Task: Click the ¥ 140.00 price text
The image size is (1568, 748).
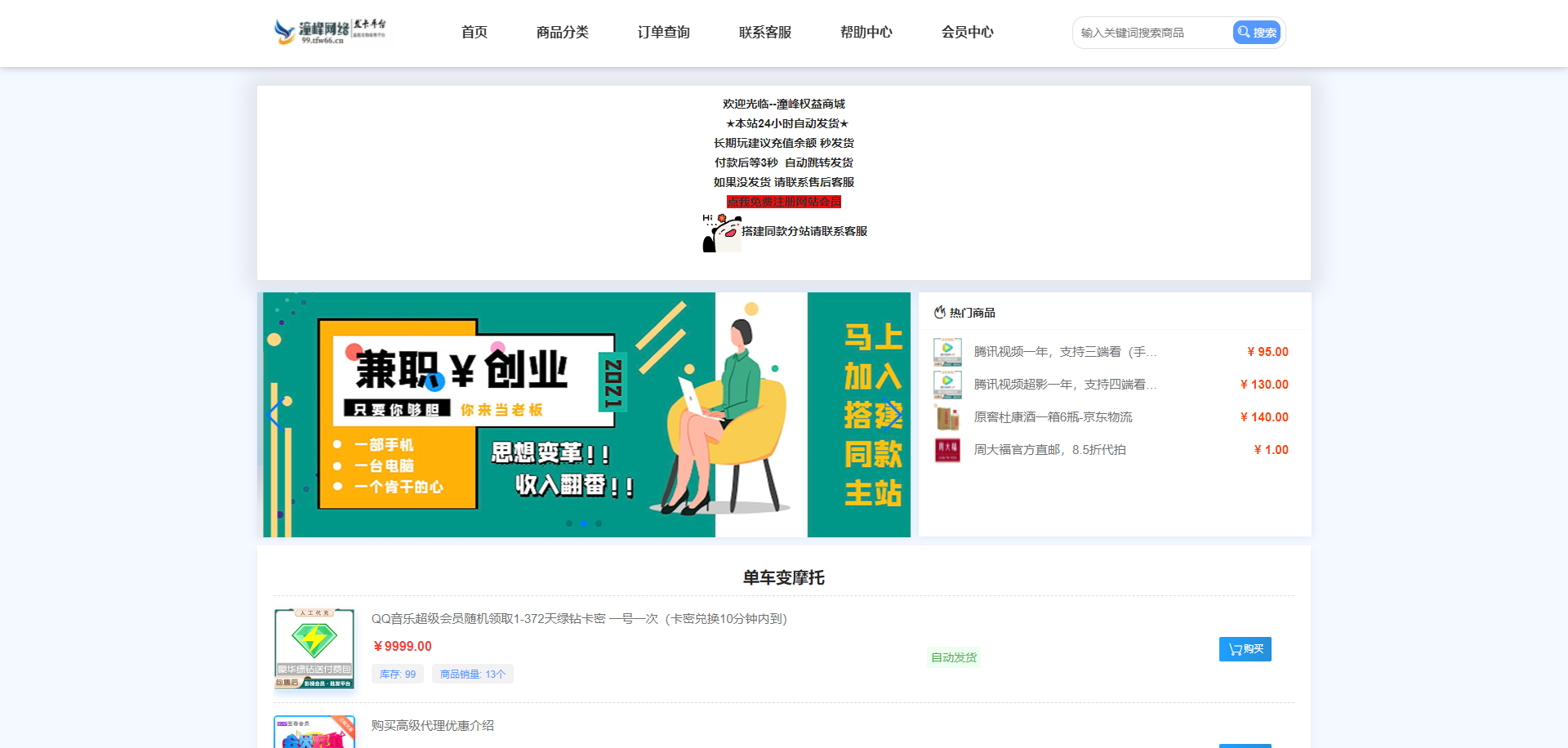Action: pyautogui.click(x=1264, y=417)
